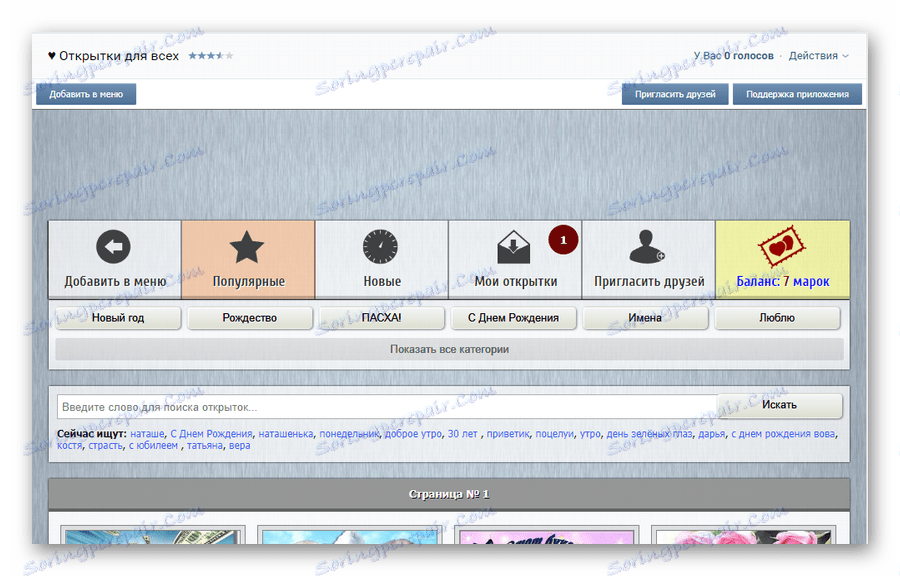Select the 'Новый год' category
The height and width of the screenshot is (576, 900).
[x=118, y=318]
